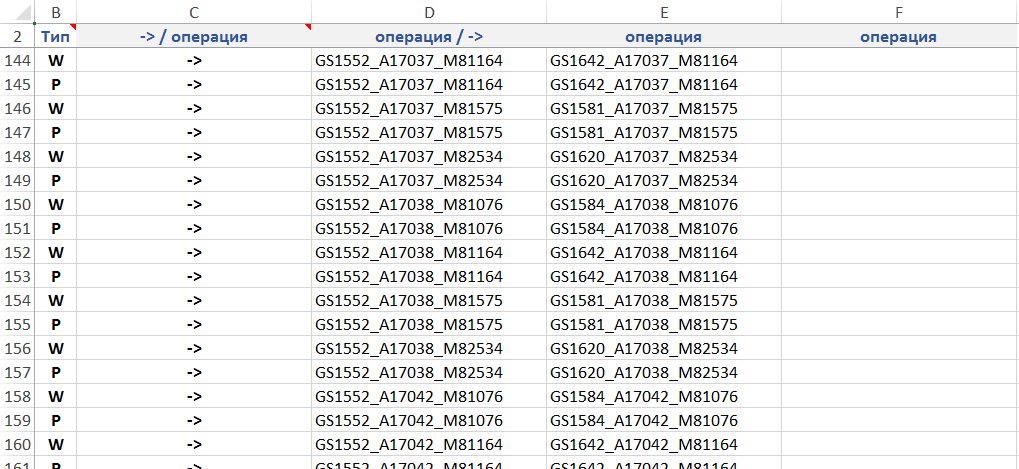Viewport: 1019px width, 469px height.
Task: Click the 'операция / ->' header cell
Action: click(x=429, y=36)
